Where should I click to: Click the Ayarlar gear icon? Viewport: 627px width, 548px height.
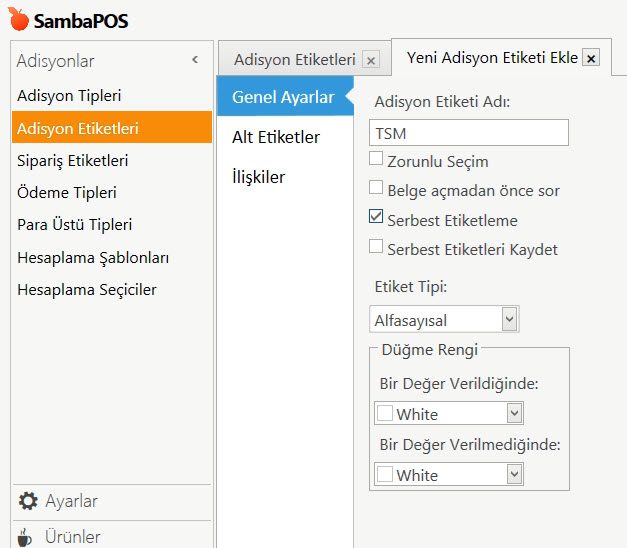coord(28,501)
